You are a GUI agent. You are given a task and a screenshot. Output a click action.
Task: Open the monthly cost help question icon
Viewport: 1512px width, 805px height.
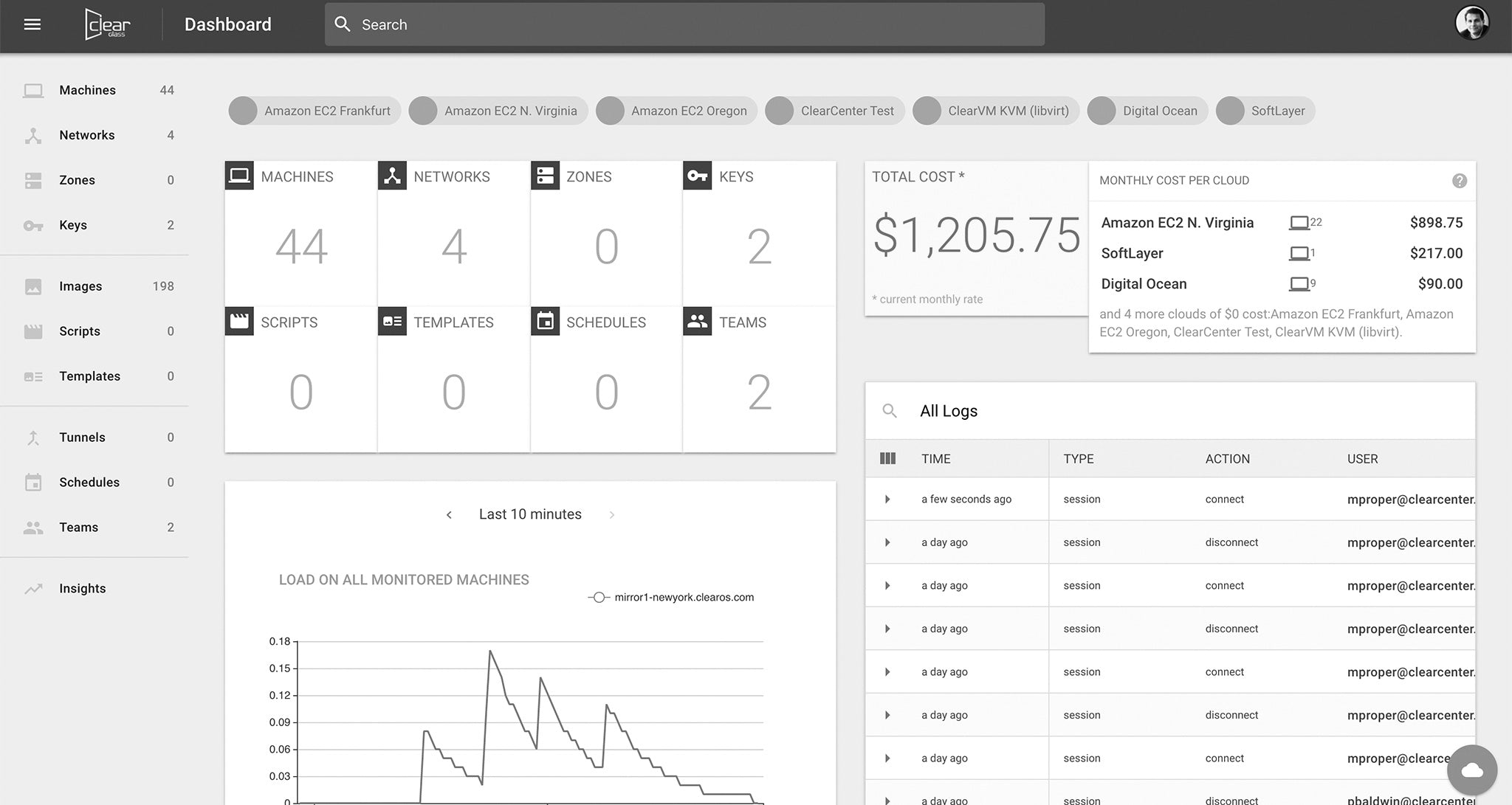tap(1459, 181)
